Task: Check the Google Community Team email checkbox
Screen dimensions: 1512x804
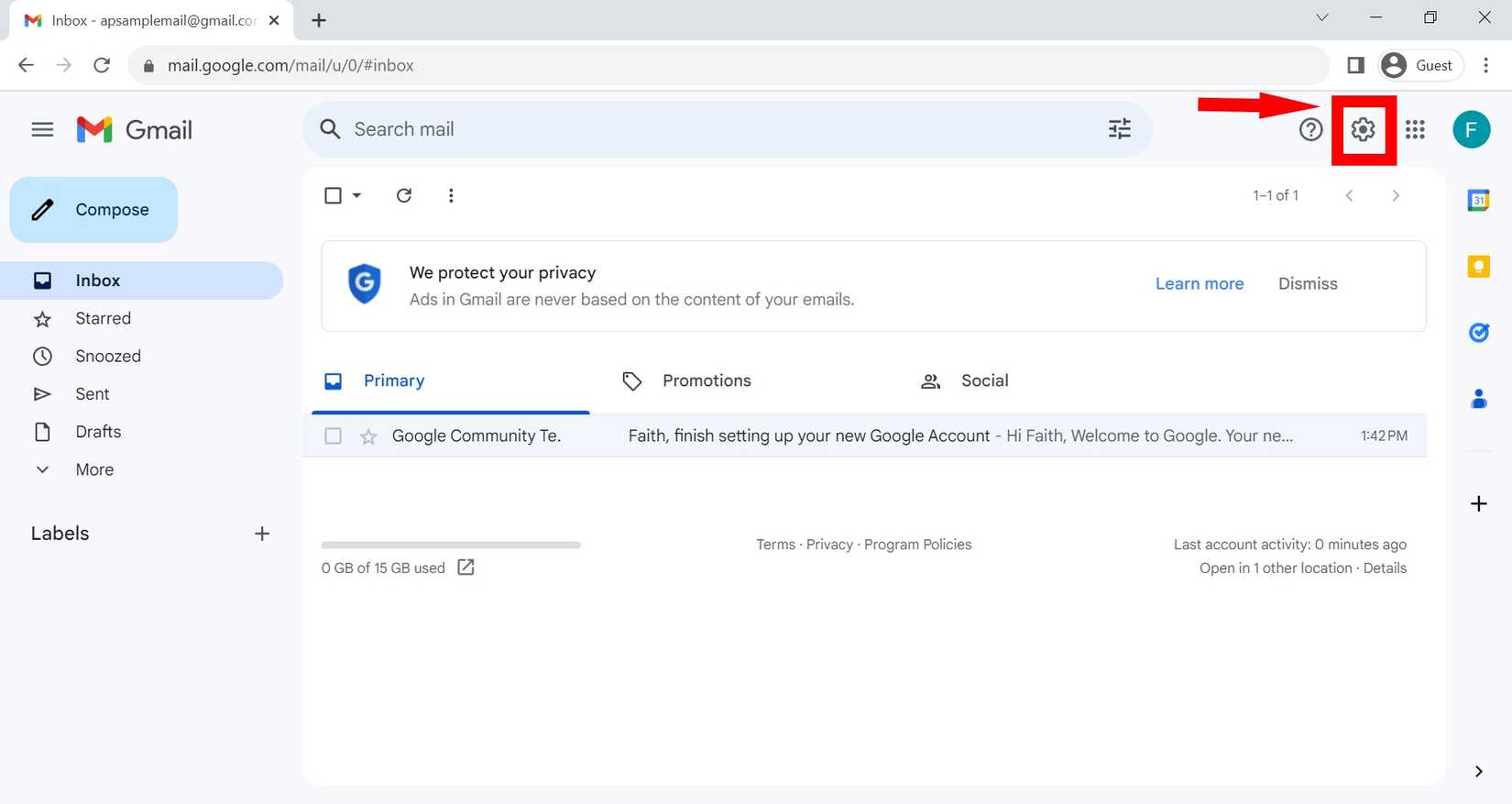Action: (334, 436)
